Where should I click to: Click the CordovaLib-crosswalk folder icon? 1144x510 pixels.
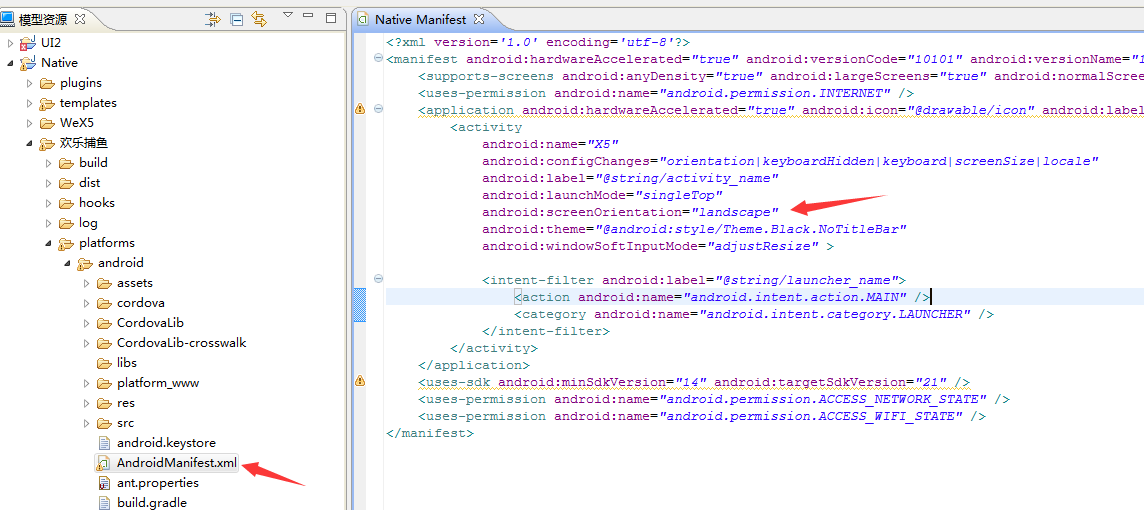[103, 343]
